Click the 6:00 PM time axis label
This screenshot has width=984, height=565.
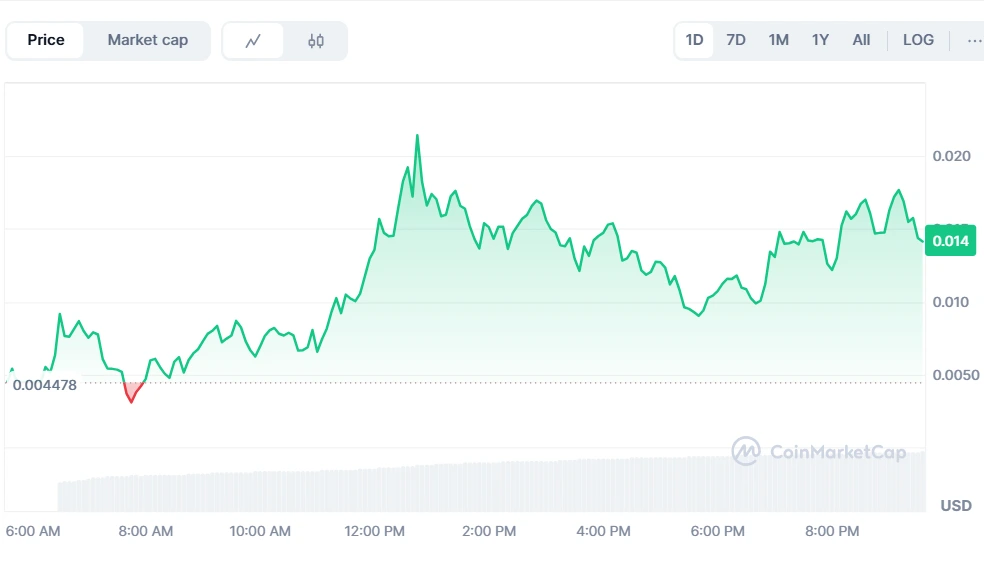click(x=717, y=531)
